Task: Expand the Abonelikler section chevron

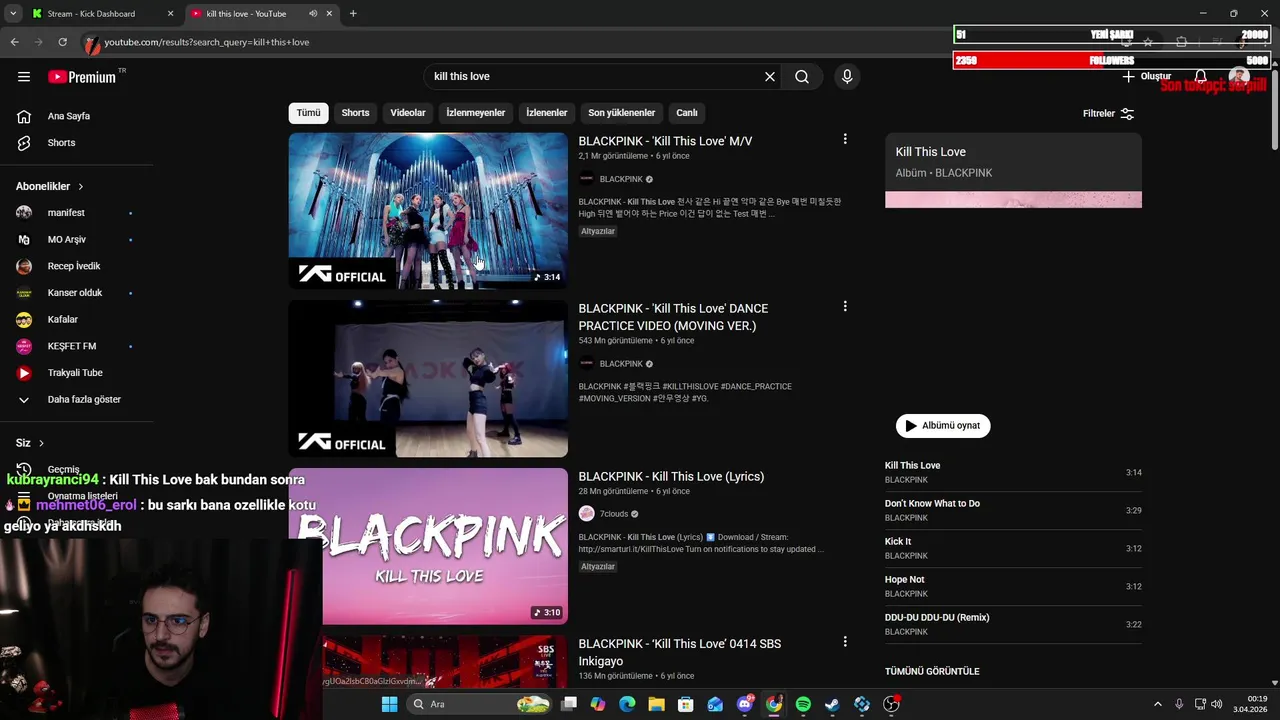Action: point(81,187)
